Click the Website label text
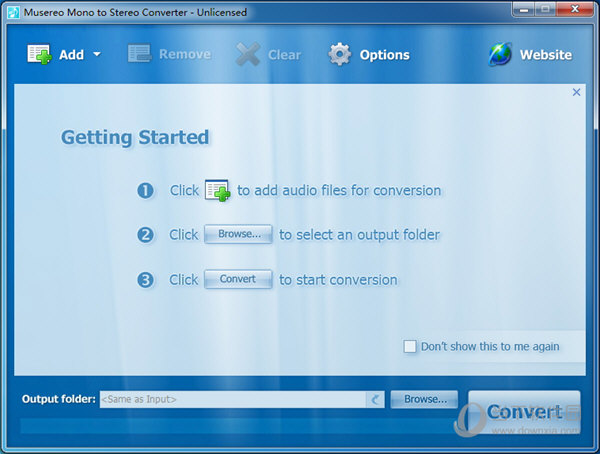600x454 pixels. pos(546,55)
